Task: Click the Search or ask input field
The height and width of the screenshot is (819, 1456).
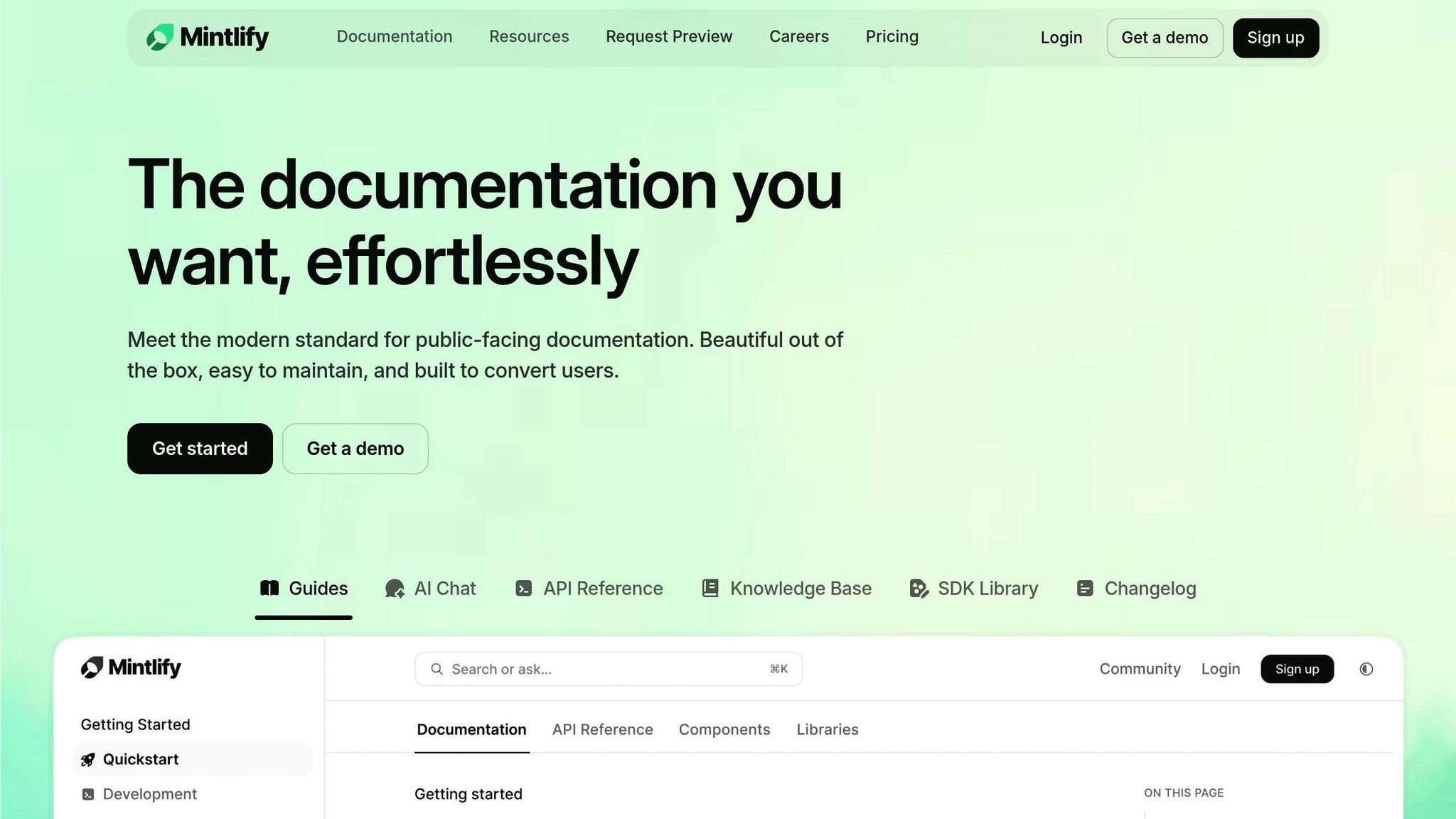Action: click(x=608, y=668)
